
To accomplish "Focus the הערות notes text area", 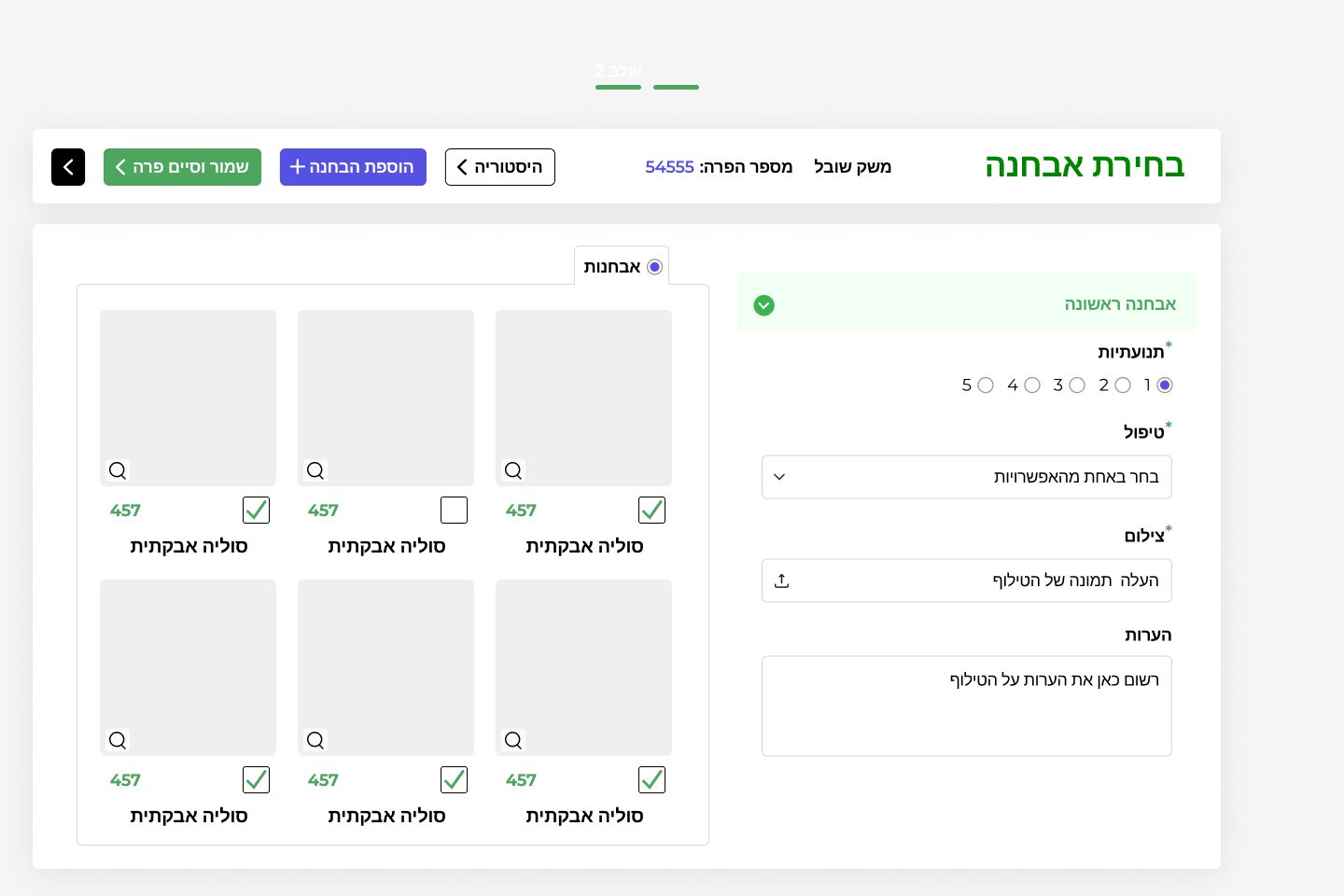I will pos(967,707).
